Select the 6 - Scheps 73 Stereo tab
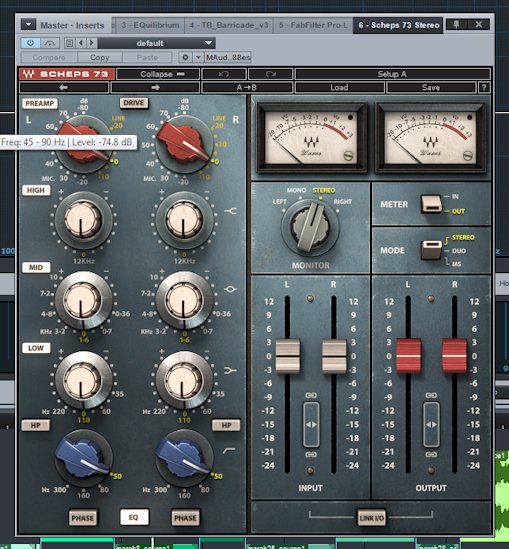 (x=398, y=25)
